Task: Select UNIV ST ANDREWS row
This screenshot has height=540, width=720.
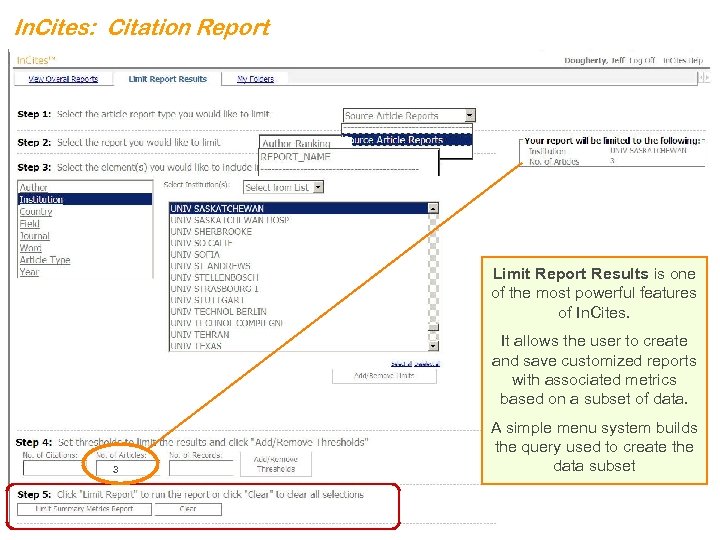Action: click(298, 266)
